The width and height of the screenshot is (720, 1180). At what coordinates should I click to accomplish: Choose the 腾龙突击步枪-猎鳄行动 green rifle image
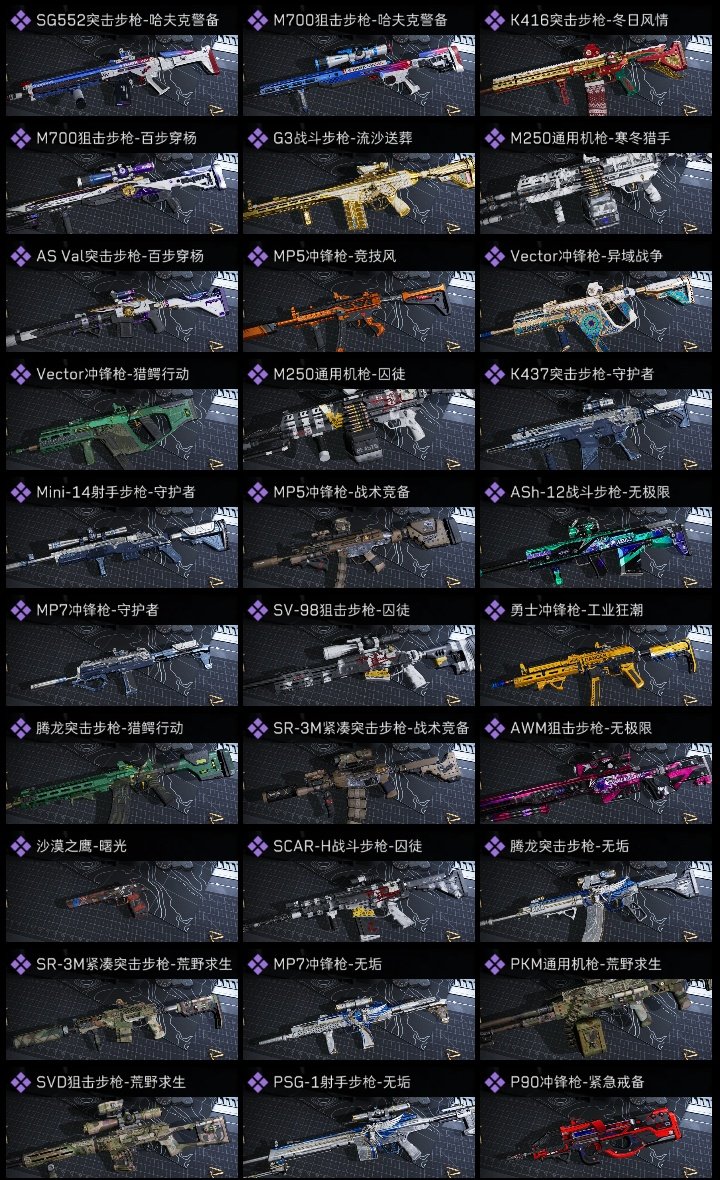tap(122, 783)
